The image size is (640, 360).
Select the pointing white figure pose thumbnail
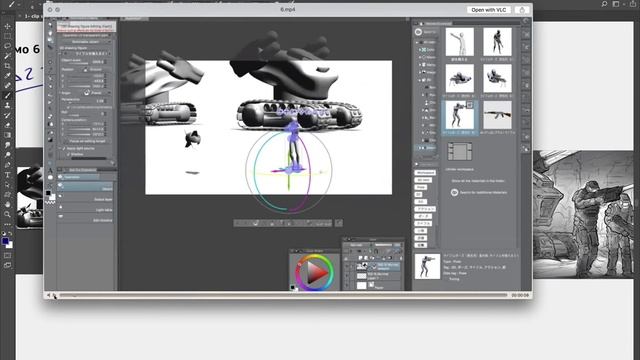point(460,42)
